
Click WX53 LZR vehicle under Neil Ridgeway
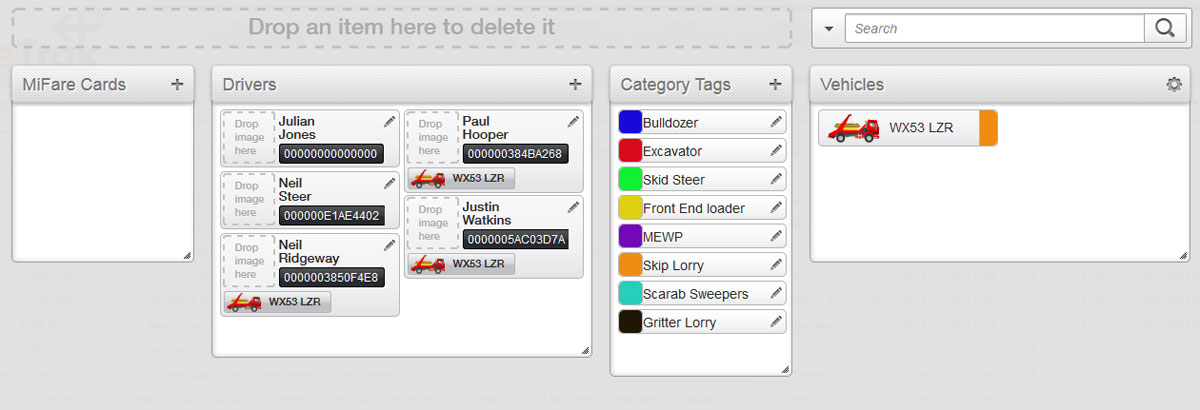277,302
